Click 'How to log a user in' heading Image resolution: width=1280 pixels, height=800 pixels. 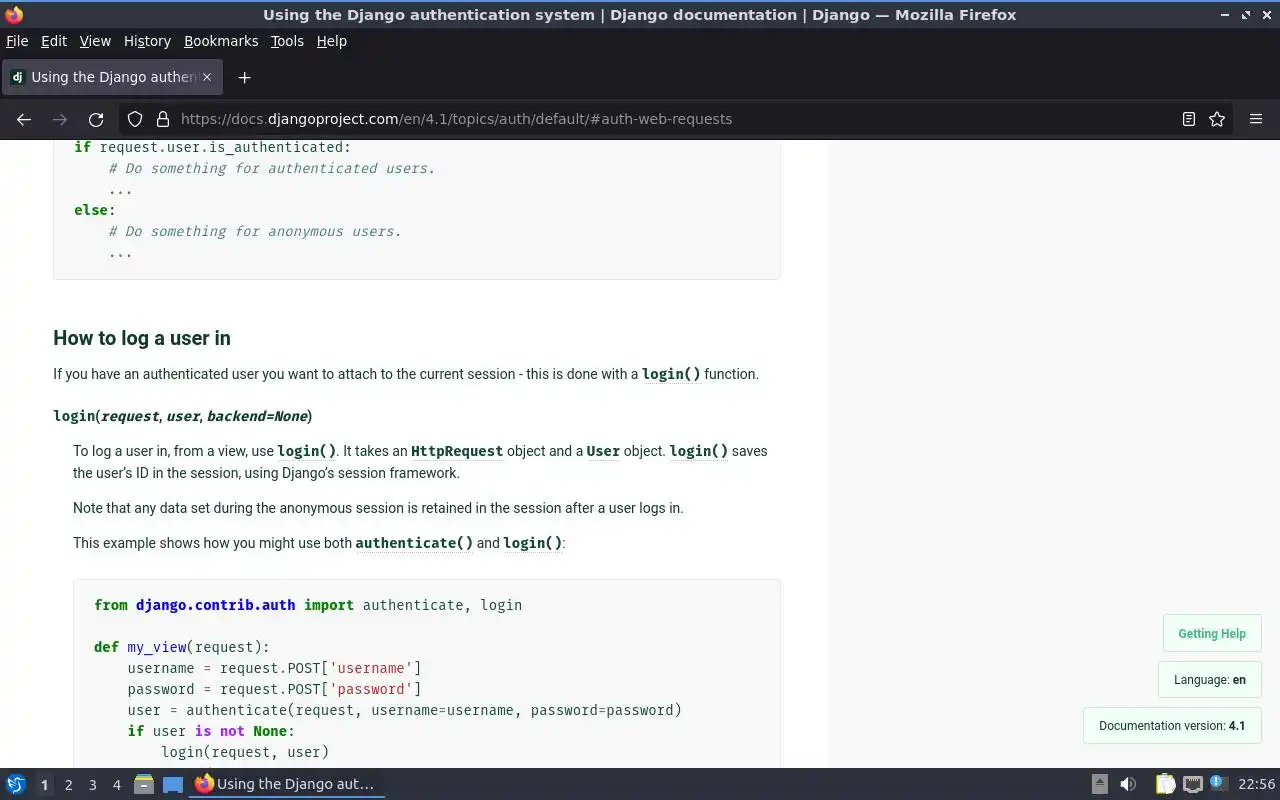[x=142, y=338]
